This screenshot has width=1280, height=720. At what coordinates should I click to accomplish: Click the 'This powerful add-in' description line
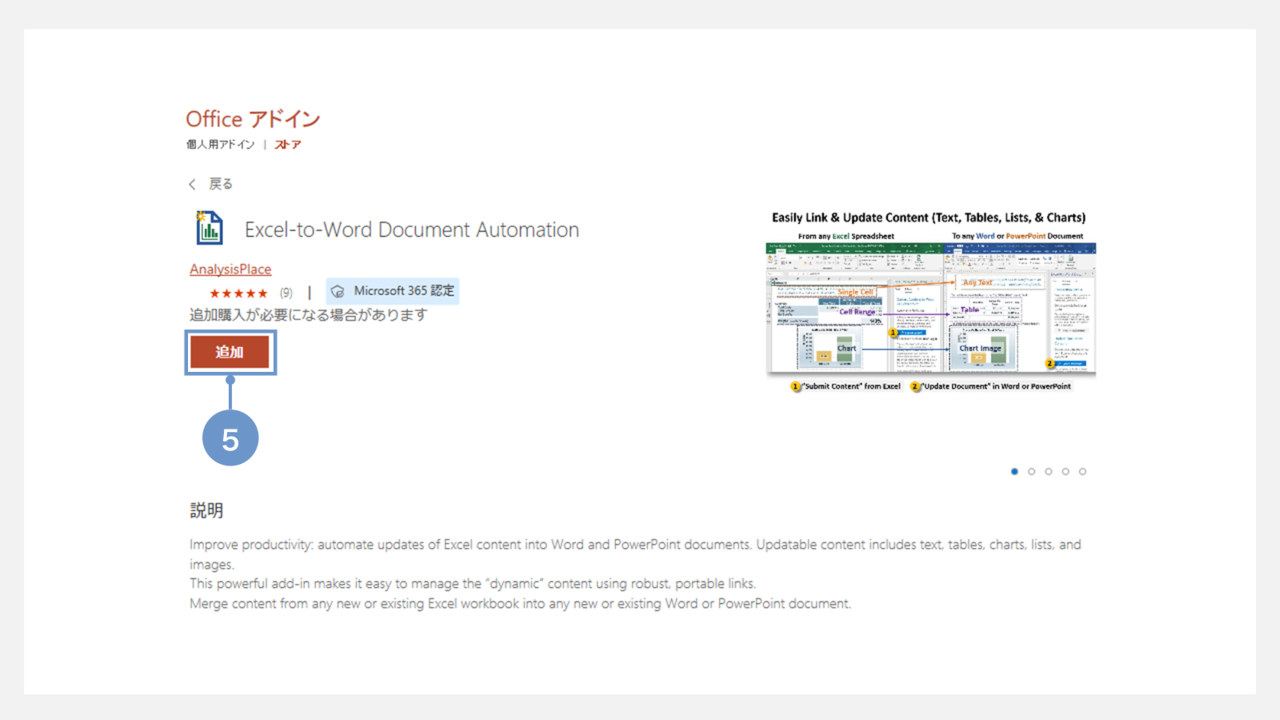[x=473, y=584]
